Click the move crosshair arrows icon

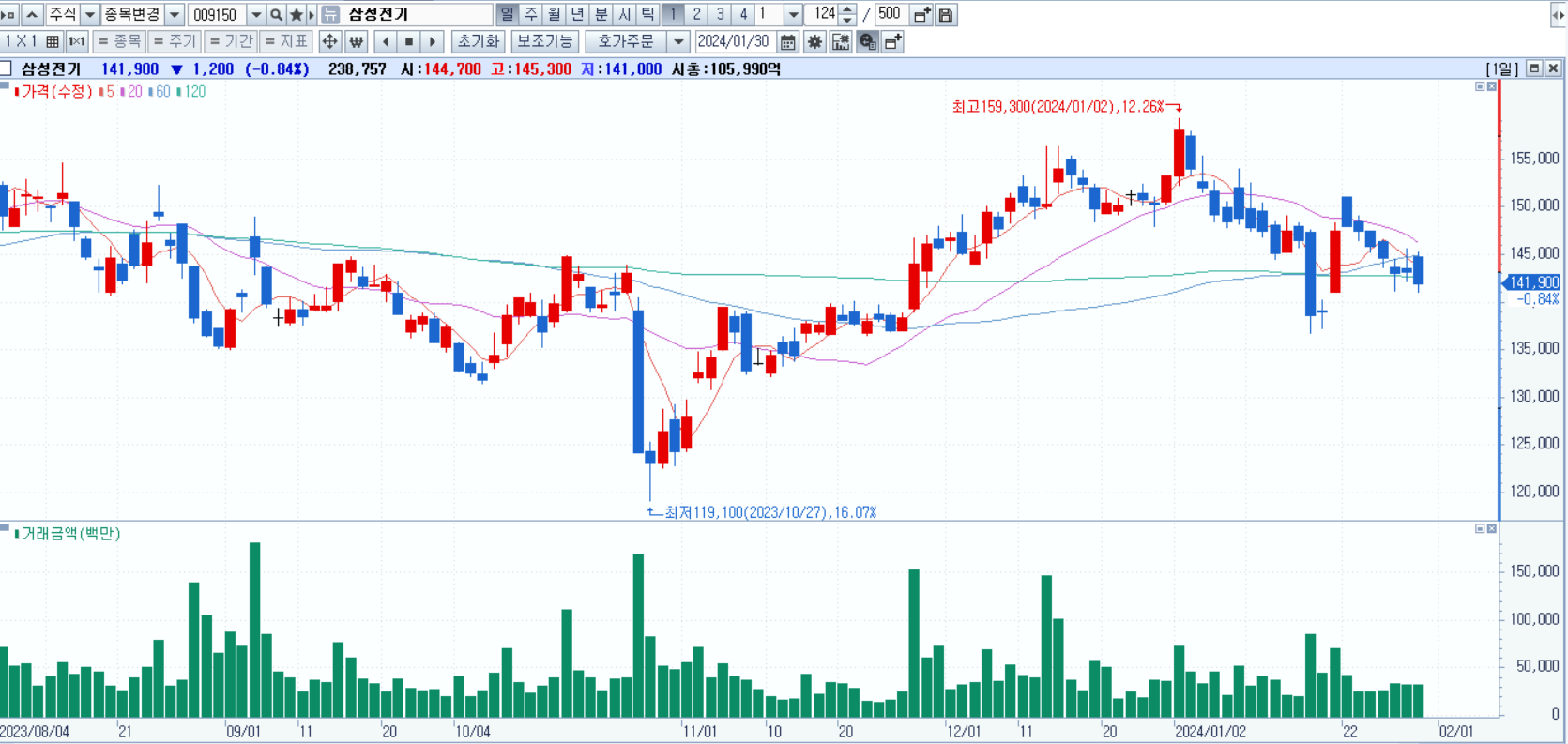(329, 41)
